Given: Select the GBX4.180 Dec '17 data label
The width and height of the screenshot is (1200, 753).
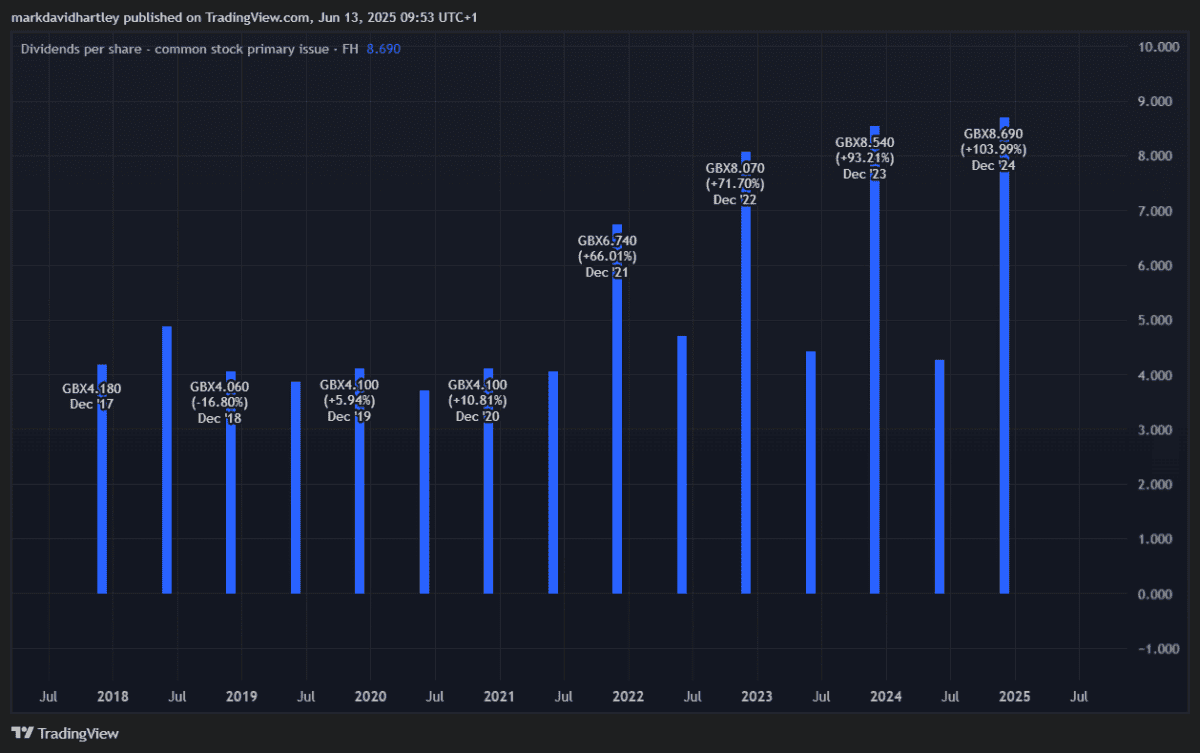Looking at the screenshot, I should 92,395.
